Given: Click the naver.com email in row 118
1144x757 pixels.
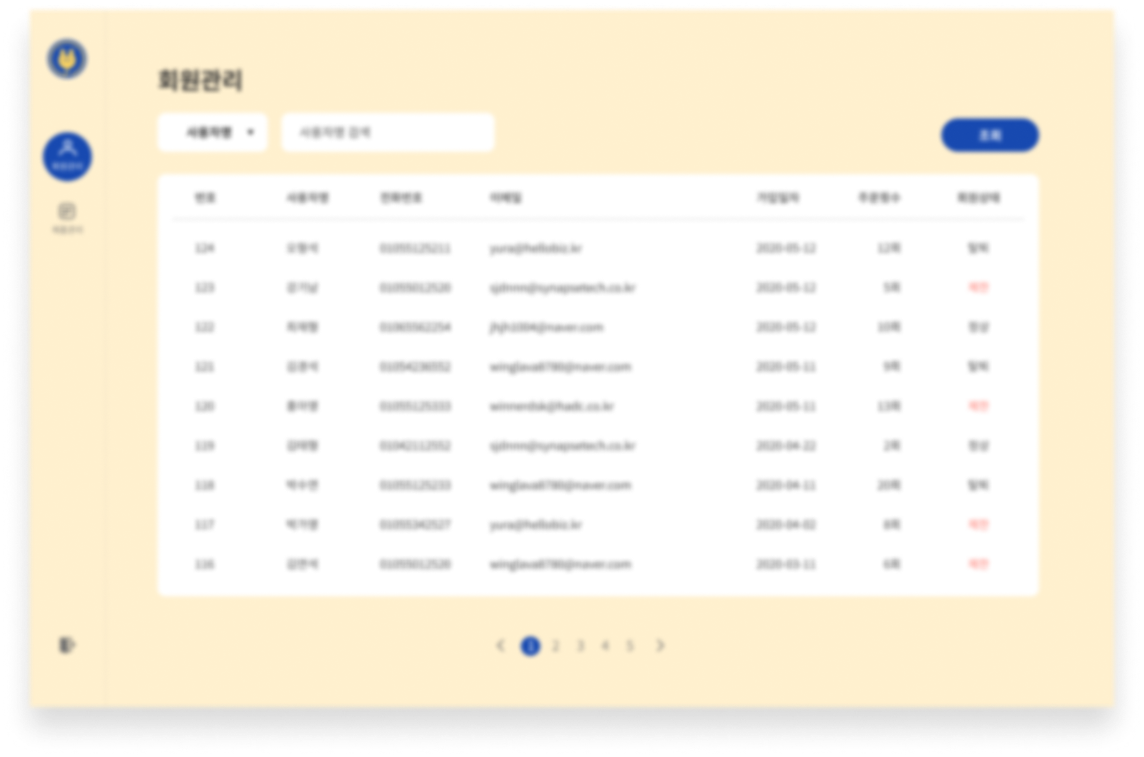Looking at the screenshot, I should coord(560,485).
